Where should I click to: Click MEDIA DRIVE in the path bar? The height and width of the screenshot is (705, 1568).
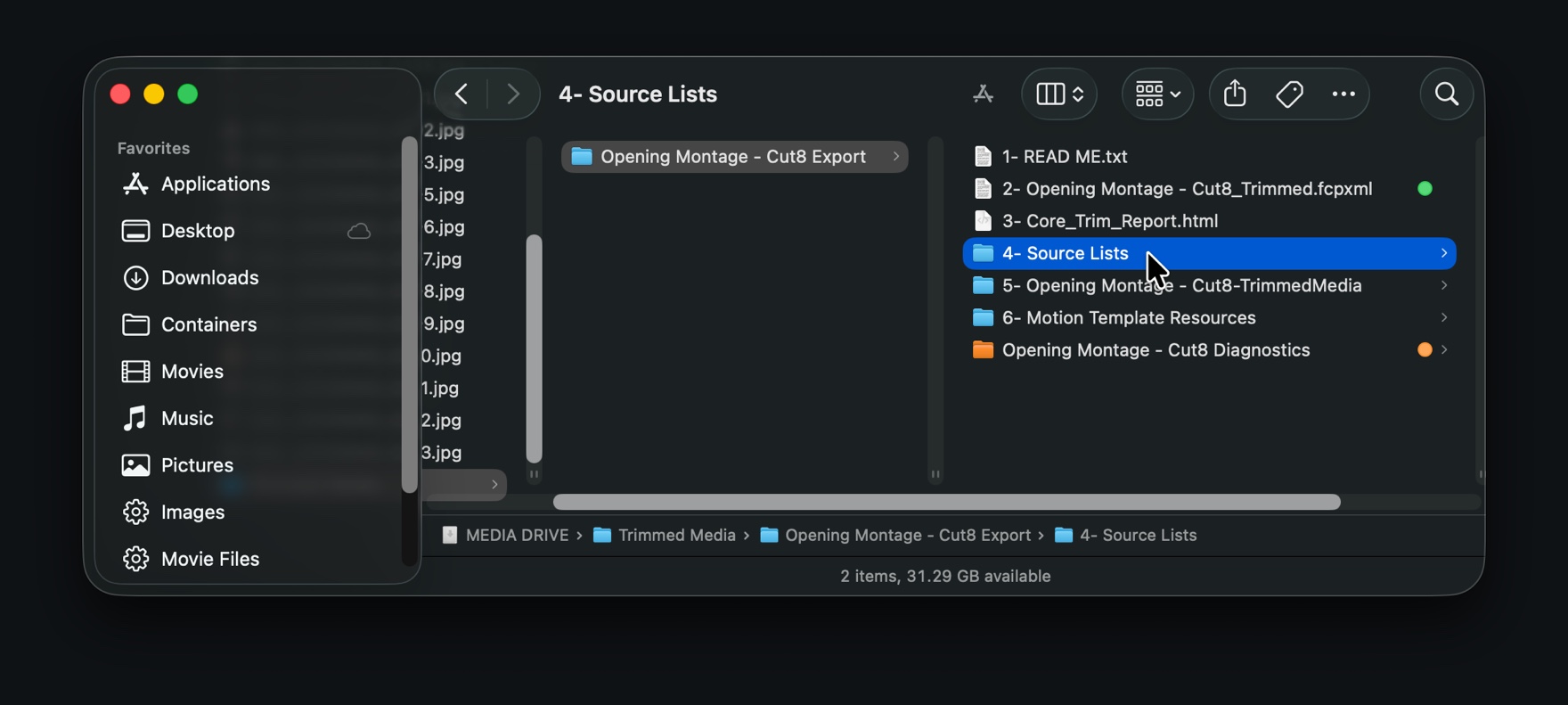[505, 536]
